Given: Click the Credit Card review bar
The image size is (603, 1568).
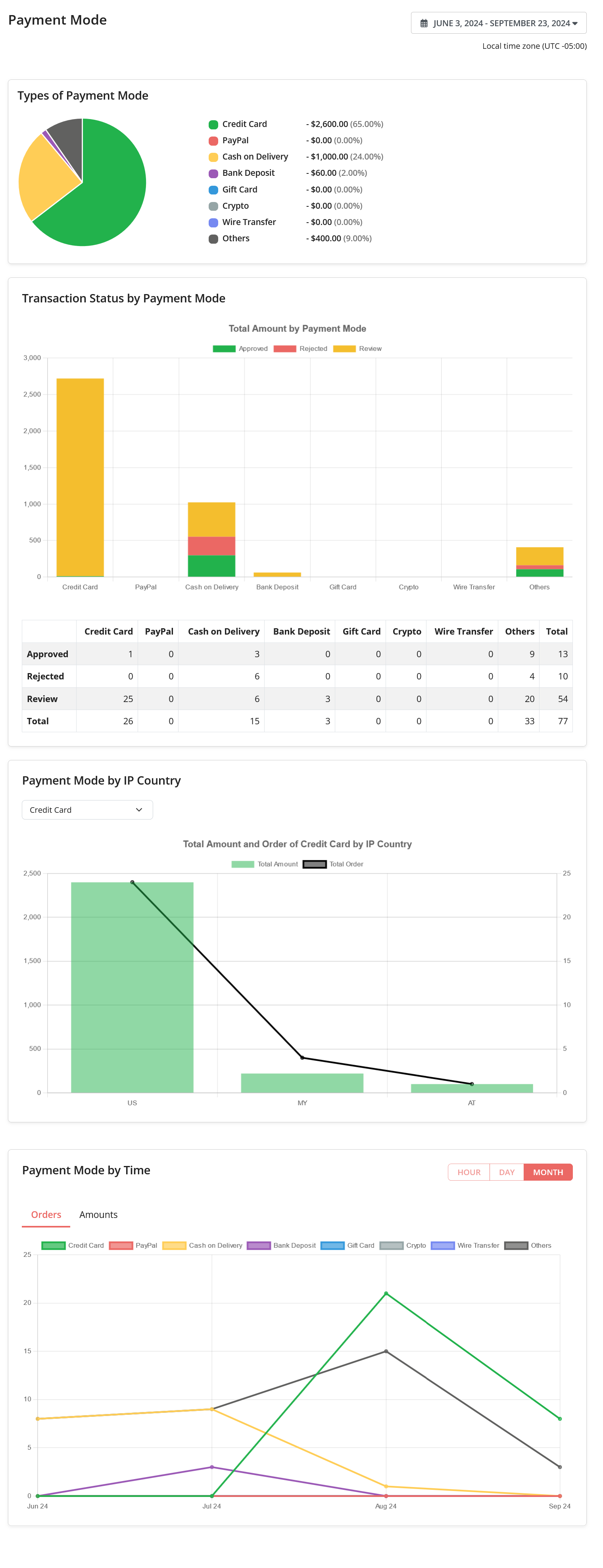Looking at the screenshot, I should tap(80, 477).
